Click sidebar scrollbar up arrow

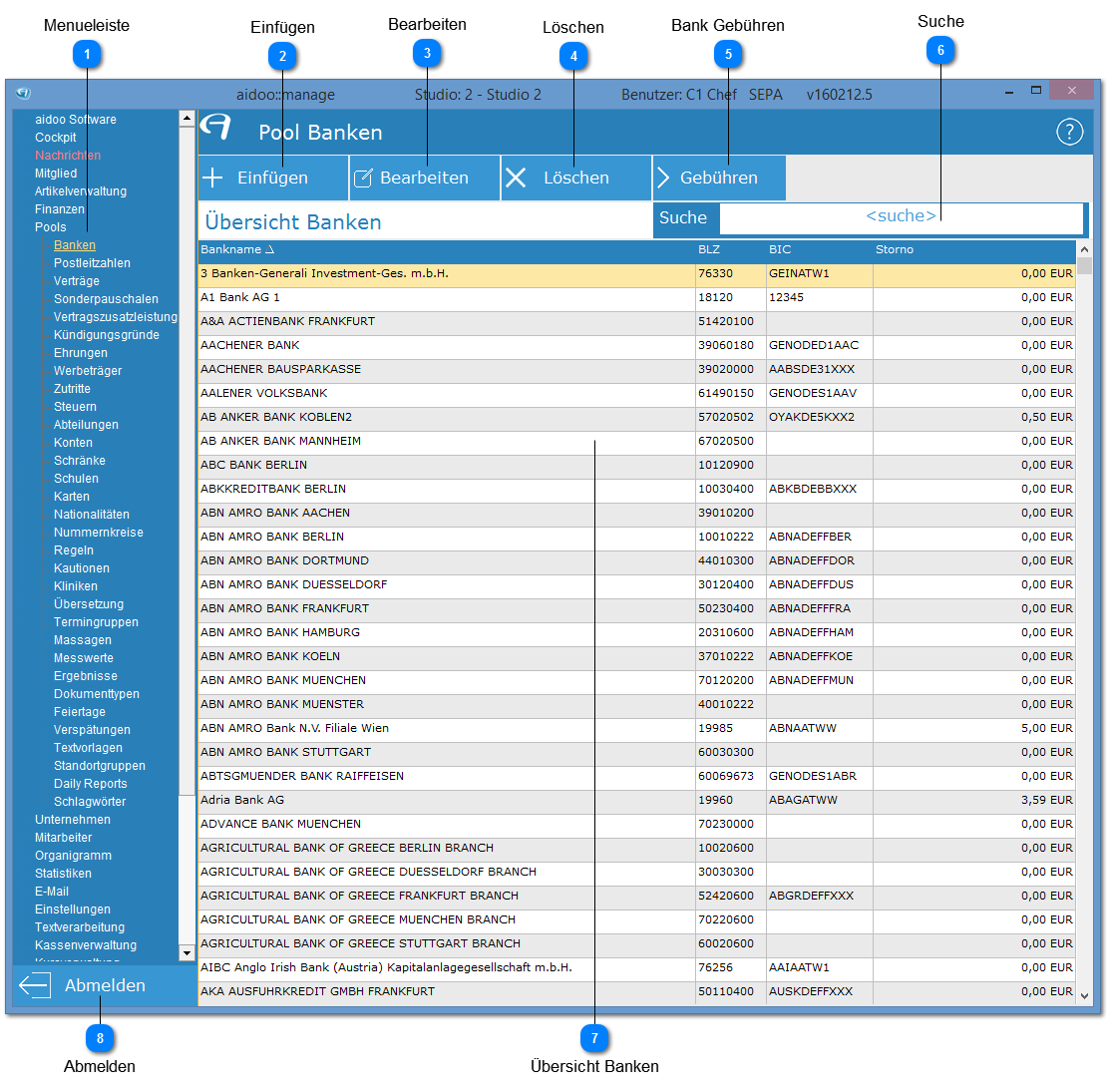186,119
